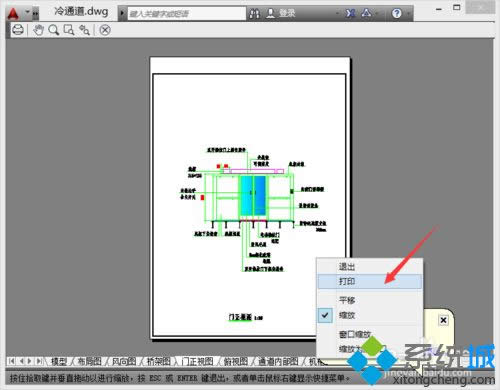The height and width of the screenshot is (390, 500).
Task: Switch to the 俯视图 tab
Action: click(x=236, y=361)
